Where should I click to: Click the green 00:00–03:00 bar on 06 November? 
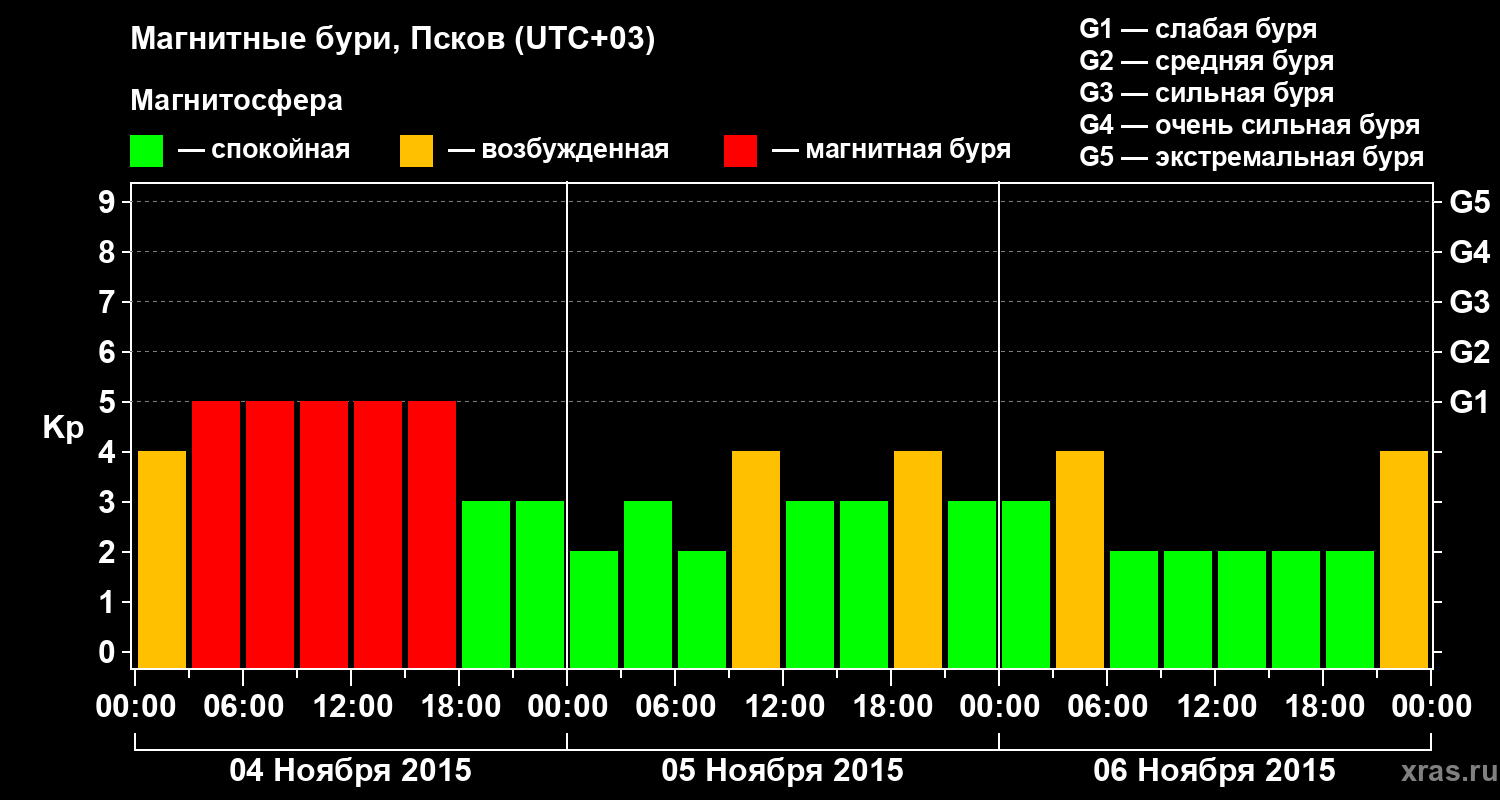(x=1026, y=585)
